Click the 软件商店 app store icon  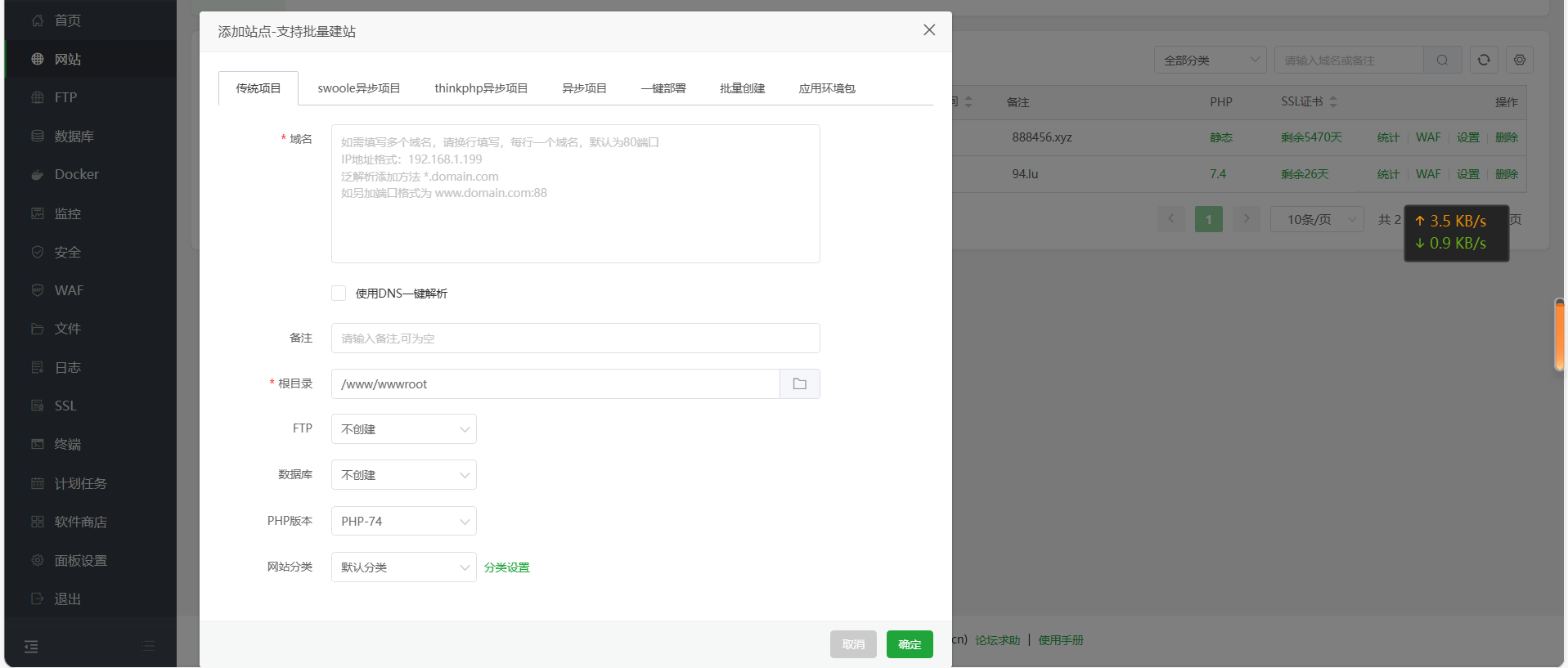pos(38,522)
